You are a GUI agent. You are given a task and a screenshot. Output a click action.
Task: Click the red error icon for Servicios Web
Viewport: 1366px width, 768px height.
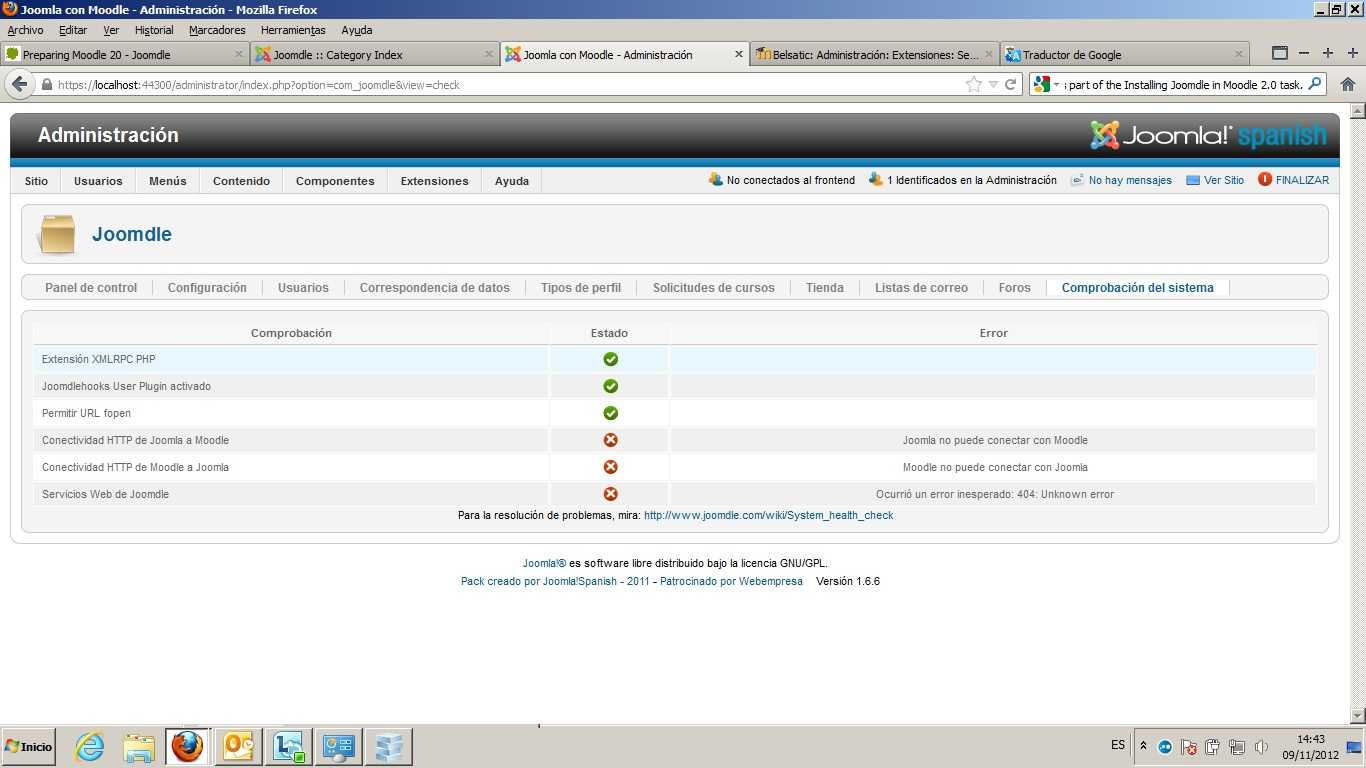click(x=610, y=494)
